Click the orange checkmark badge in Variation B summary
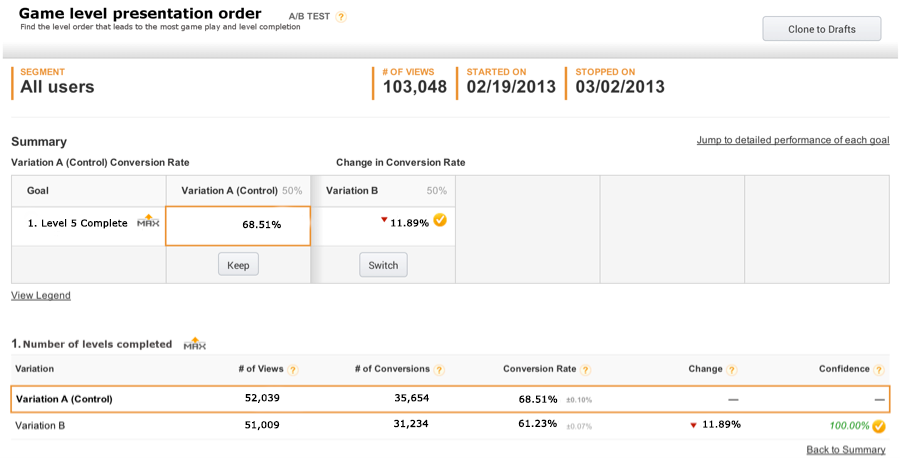The height and width of the screenshot is (458, 900). tap(440, 221)
